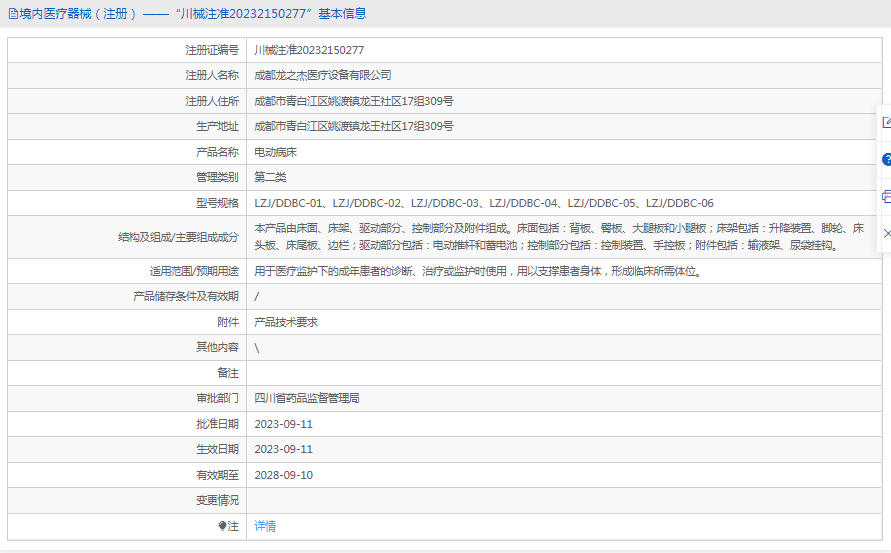891x553 pixels.
Task: Click the model list starting LZJ/DDBC-01
Action: coord(484,203)
